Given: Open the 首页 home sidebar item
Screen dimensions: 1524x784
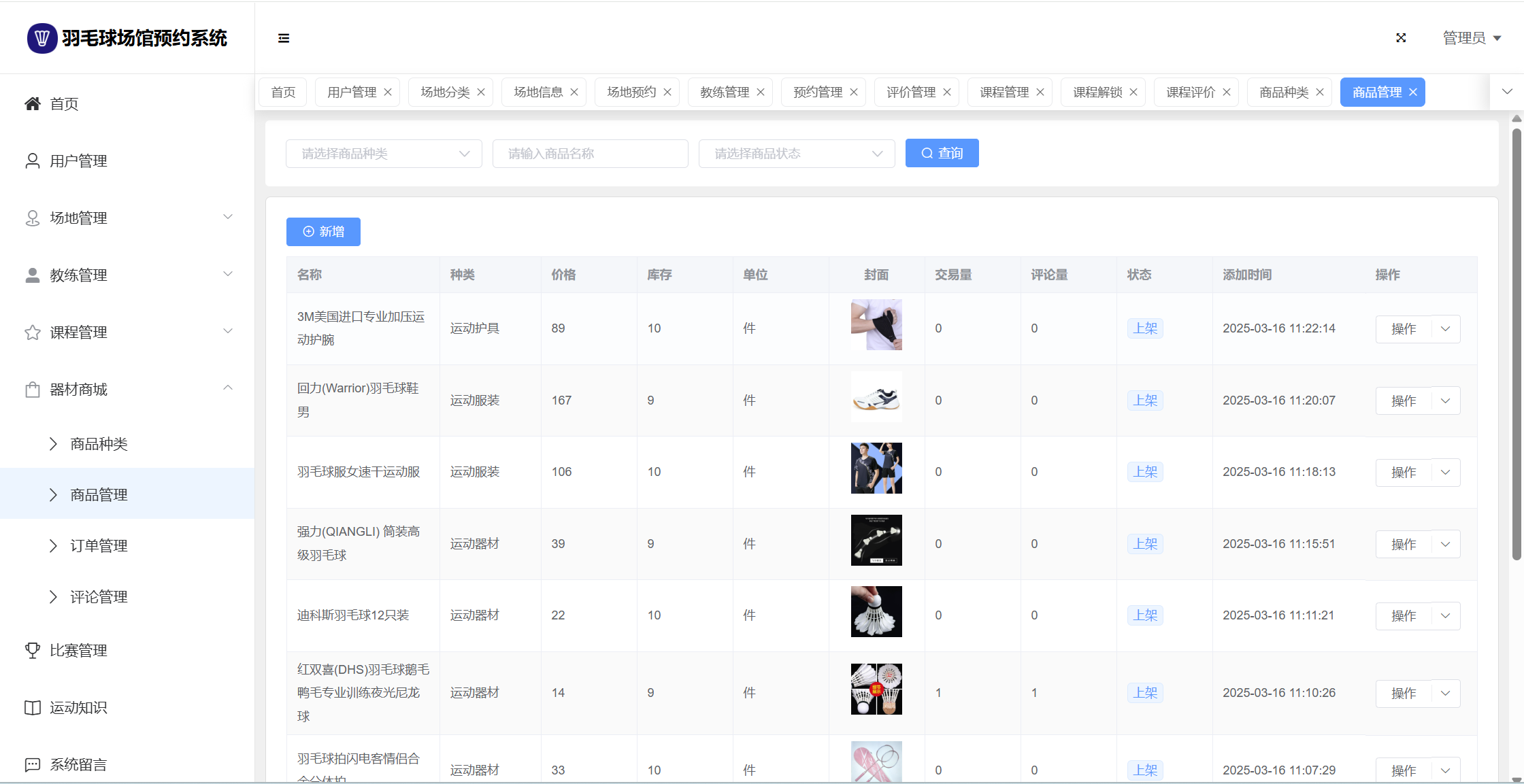Looking at the screenshot, I should pos(64,104).
